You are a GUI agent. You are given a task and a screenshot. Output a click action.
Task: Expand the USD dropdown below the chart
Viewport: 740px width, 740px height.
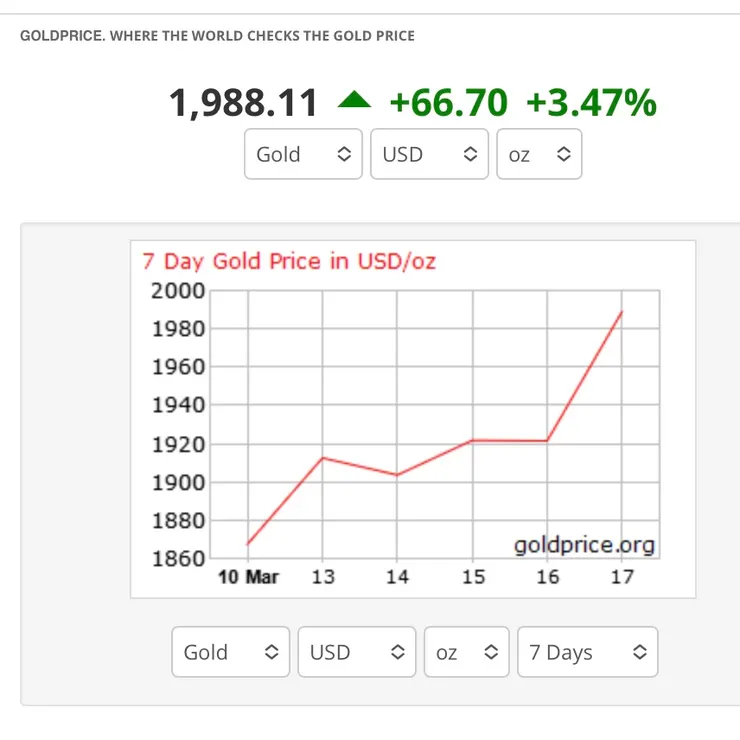tap(356, 652)
